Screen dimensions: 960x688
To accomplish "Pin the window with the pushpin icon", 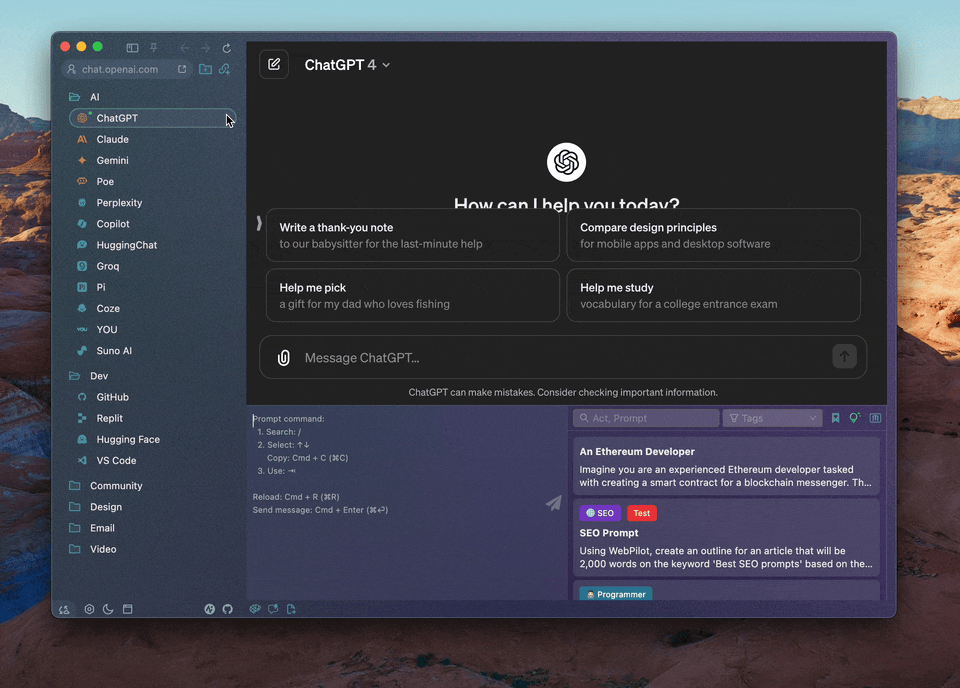I will coord(154,48).
